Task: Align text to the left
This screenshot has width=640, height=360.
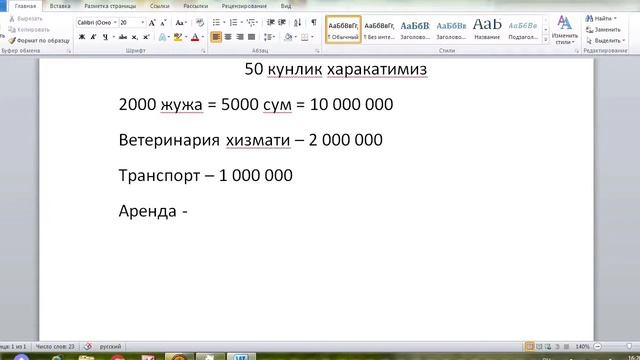Action: click(216, 37)
